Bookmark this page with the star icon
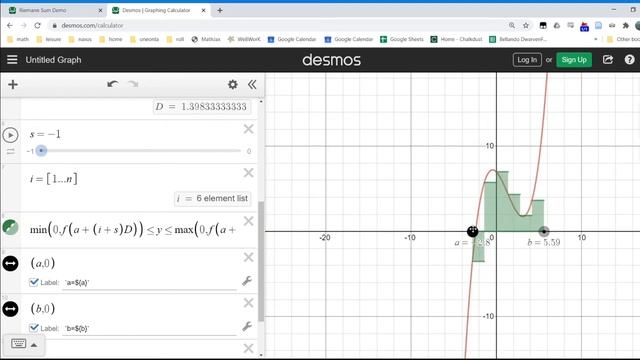 tap(526, 25)
